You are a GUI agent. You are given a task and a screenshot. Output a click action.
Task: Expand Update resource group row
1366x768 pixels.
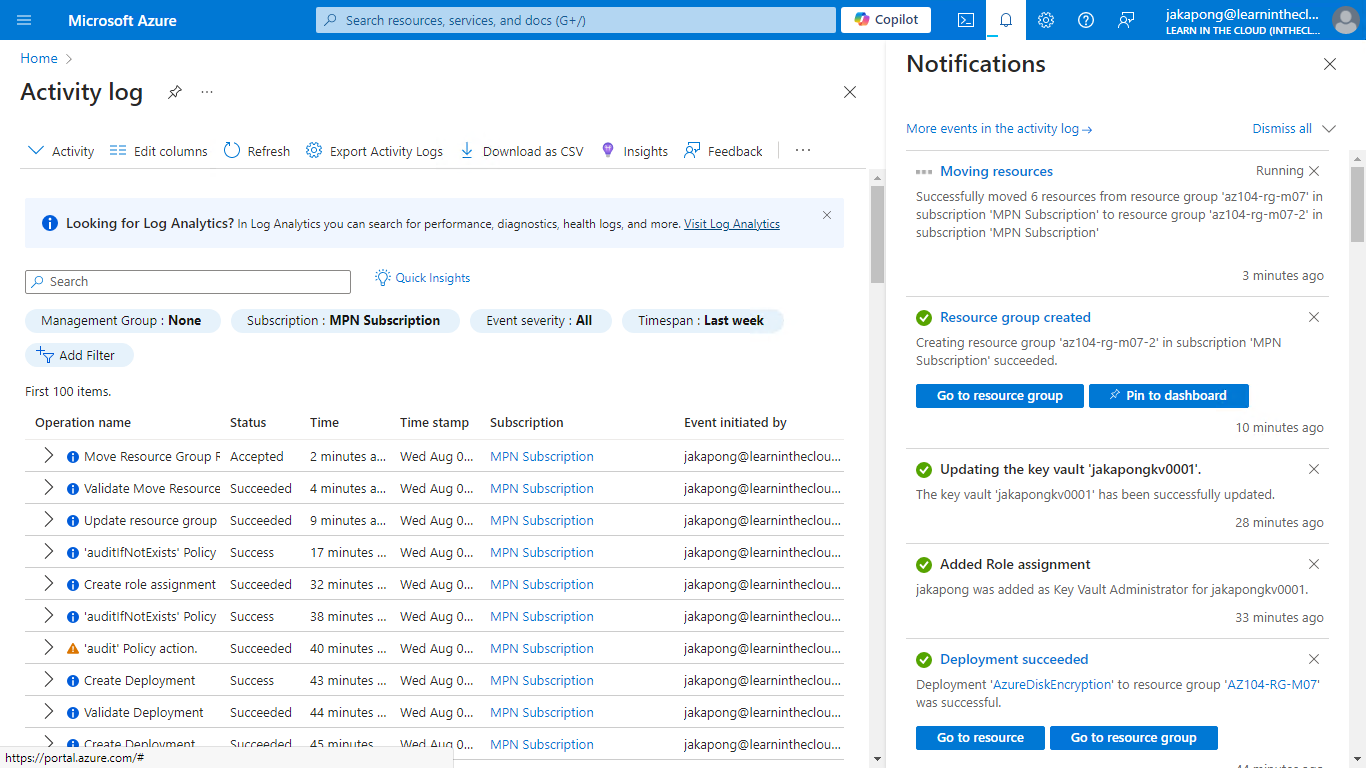coord(48,520)
